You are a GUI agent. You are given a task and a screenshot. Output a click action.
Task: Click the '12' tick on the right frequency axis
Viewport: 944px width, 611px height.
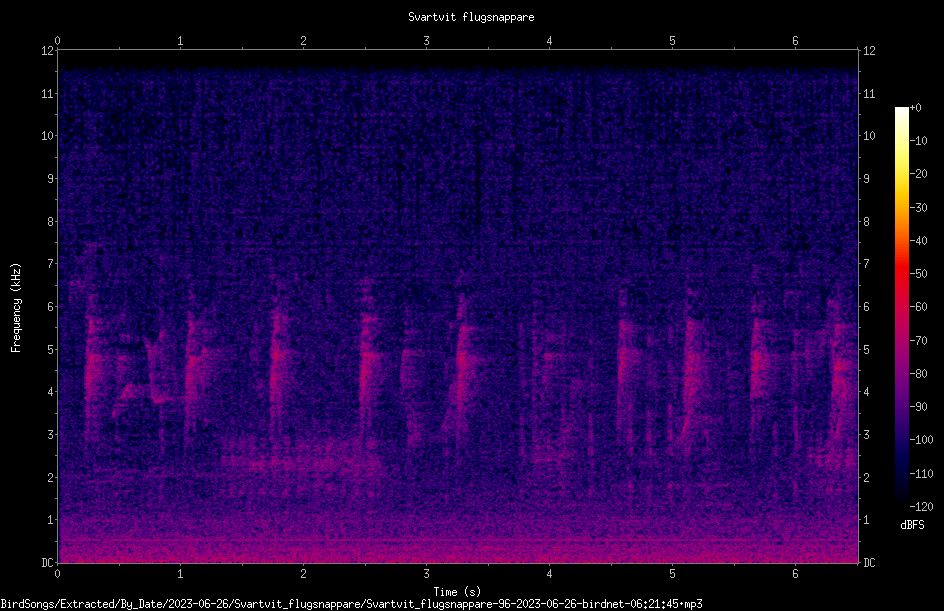(869, 51)
